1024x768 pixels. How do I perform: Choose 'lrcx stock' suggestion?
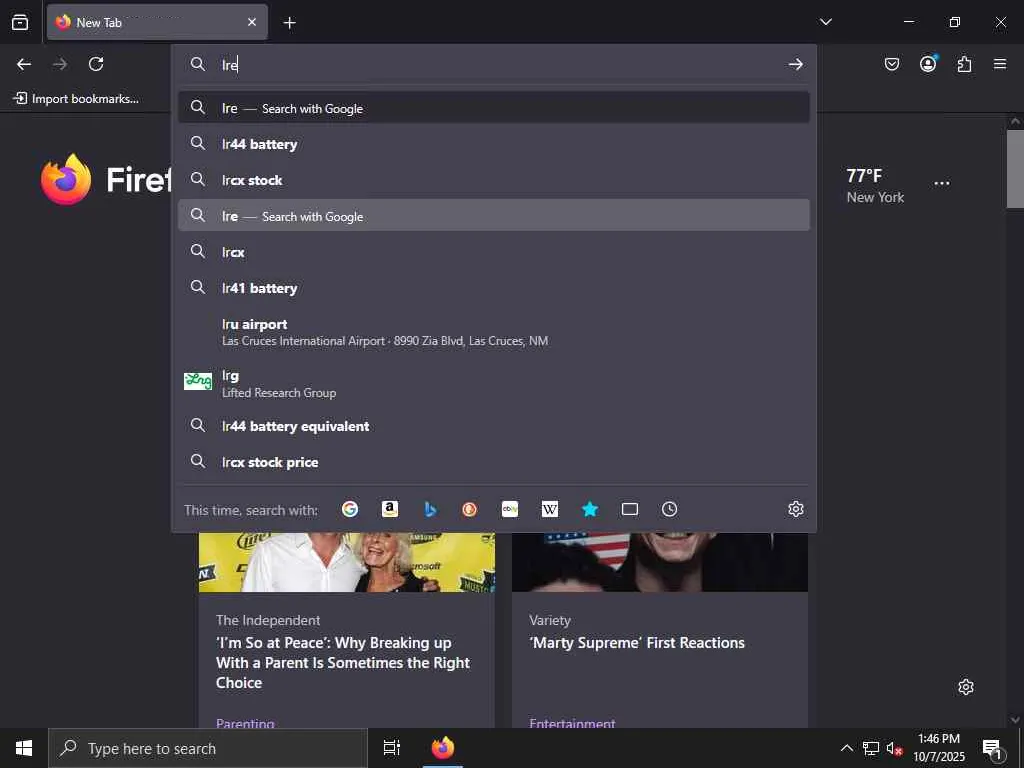pyautogui.click(x=494, y=180)
